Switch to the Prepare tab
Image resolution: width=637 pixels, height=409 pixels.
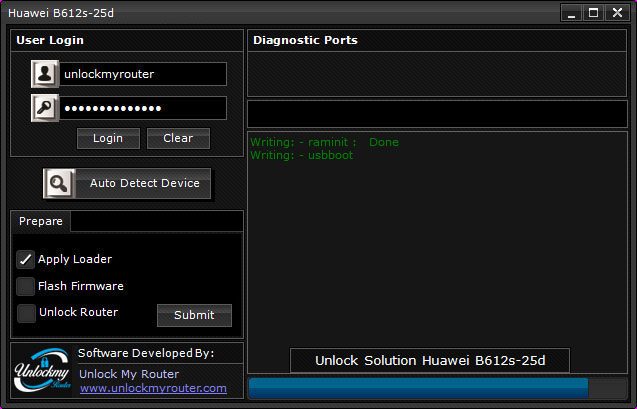click(41, 221)
